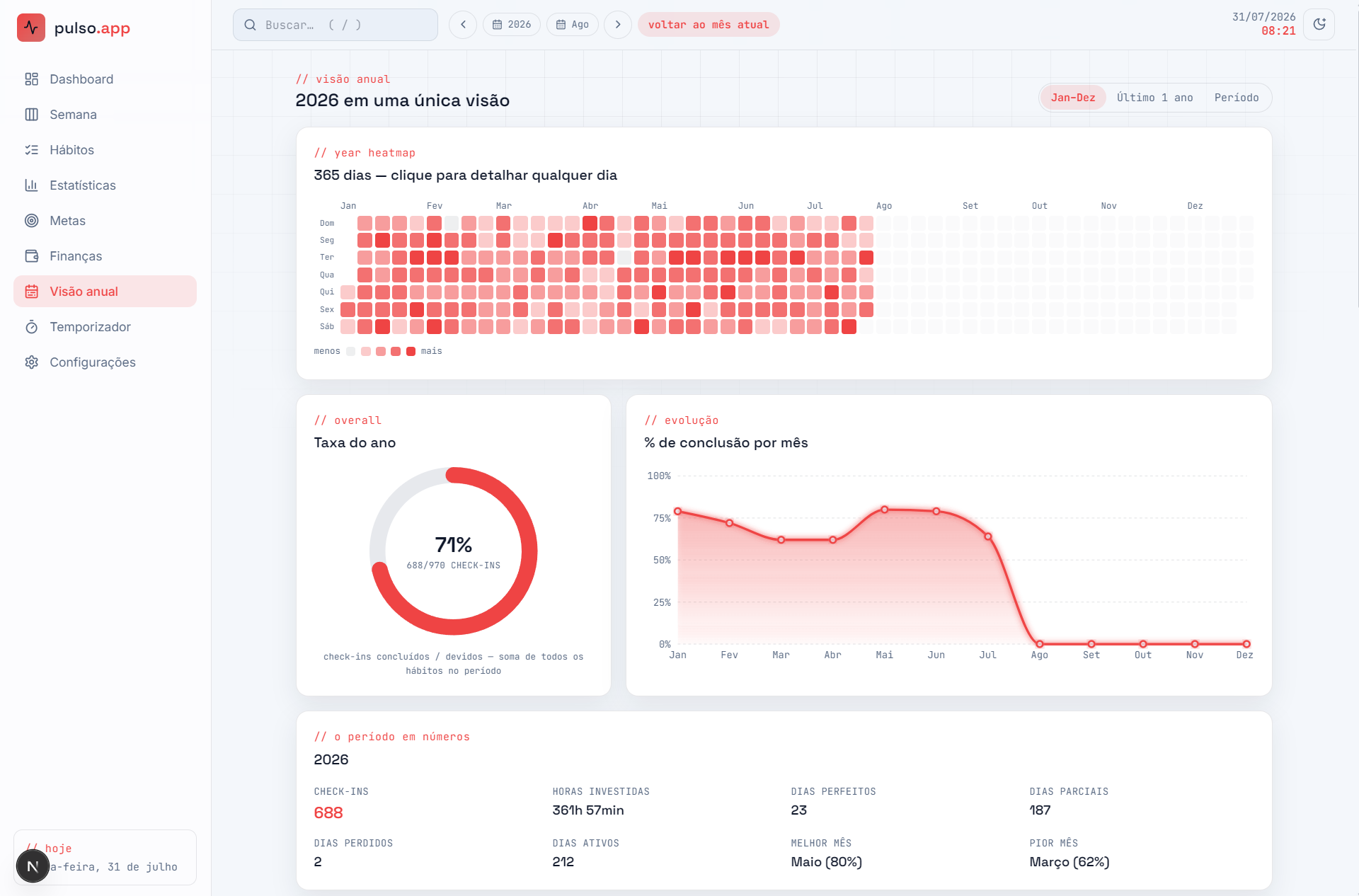Image resolution: width=1359 pixels, height=896 pixels.
Task: Click the '212' dias ativos value
Action: tap(563, 862)
